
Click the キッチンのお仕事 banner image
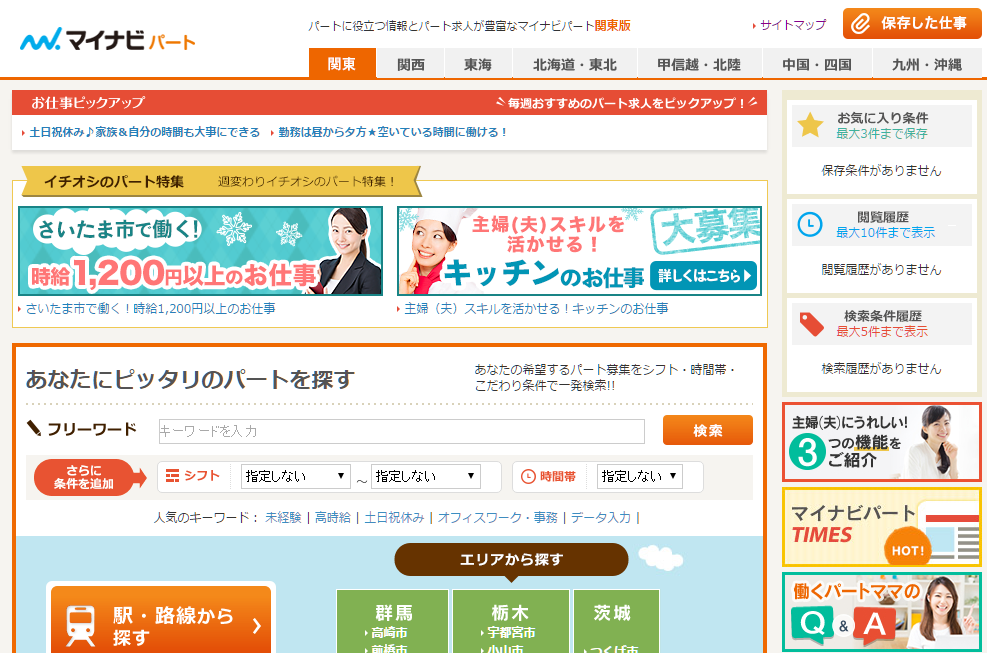pos(579,251)
